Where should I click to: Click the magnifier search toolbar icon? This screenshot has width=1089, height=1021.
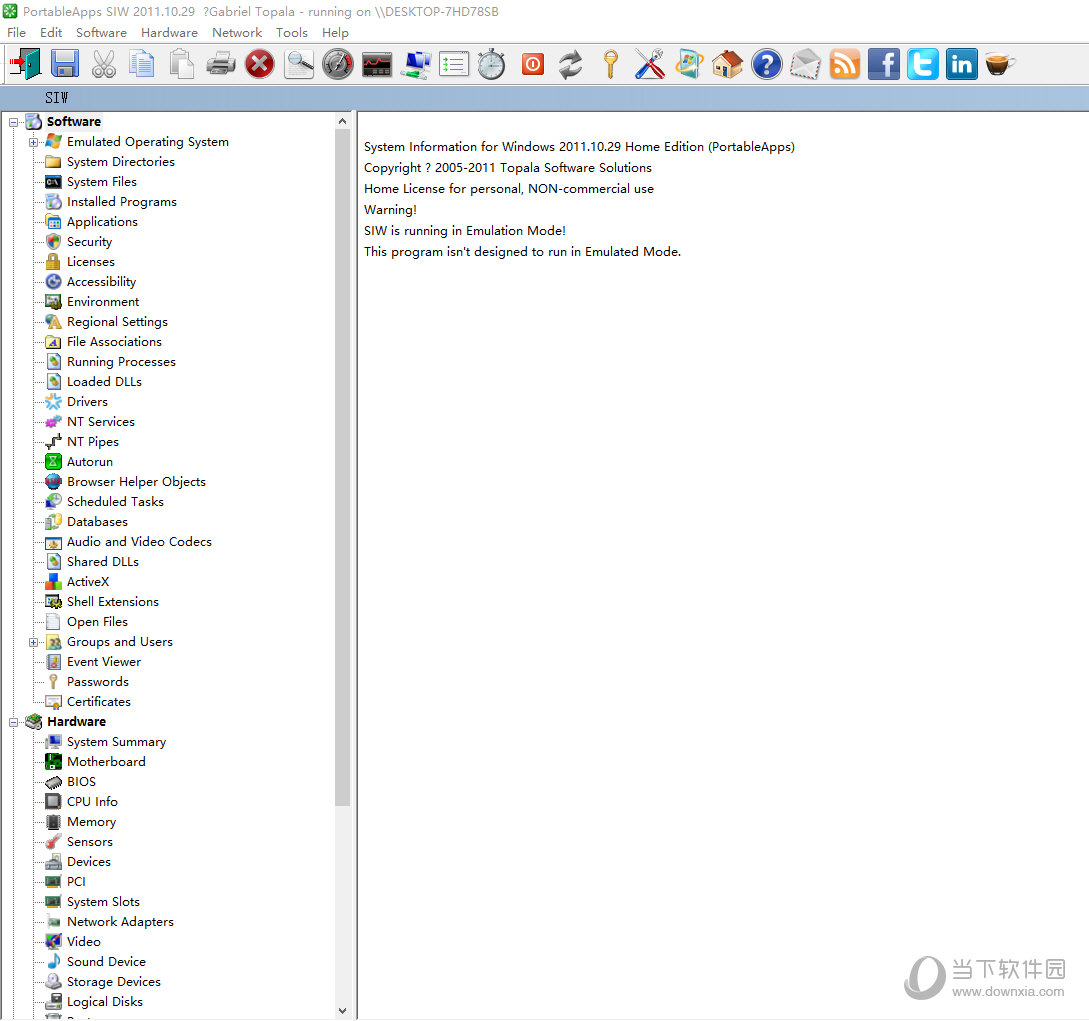[299, 65]
